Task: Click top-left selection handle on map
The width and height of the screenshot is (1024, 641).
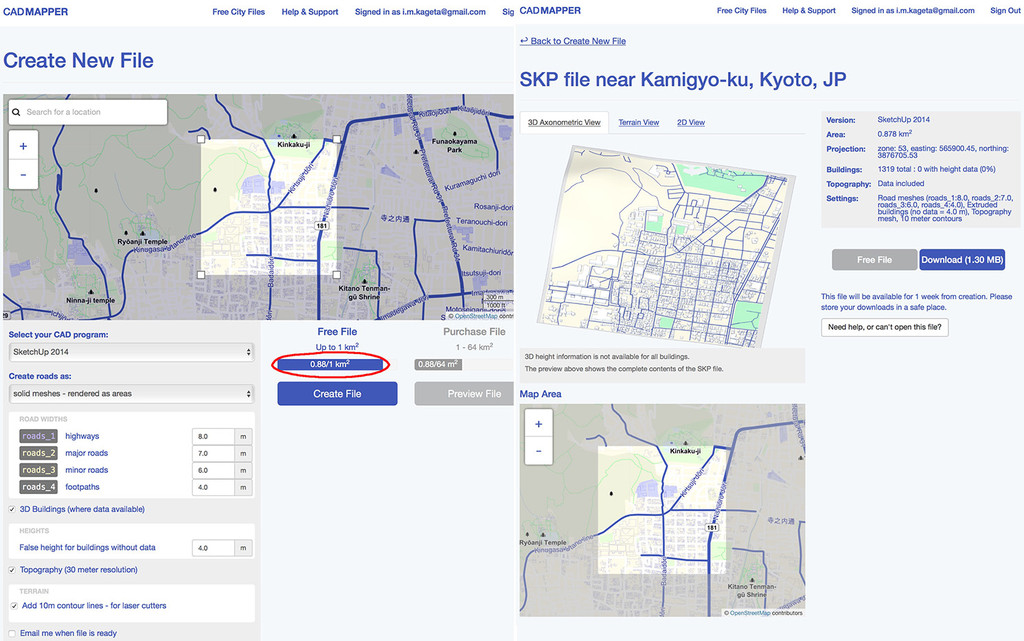Action: click(x=201, y=139)
